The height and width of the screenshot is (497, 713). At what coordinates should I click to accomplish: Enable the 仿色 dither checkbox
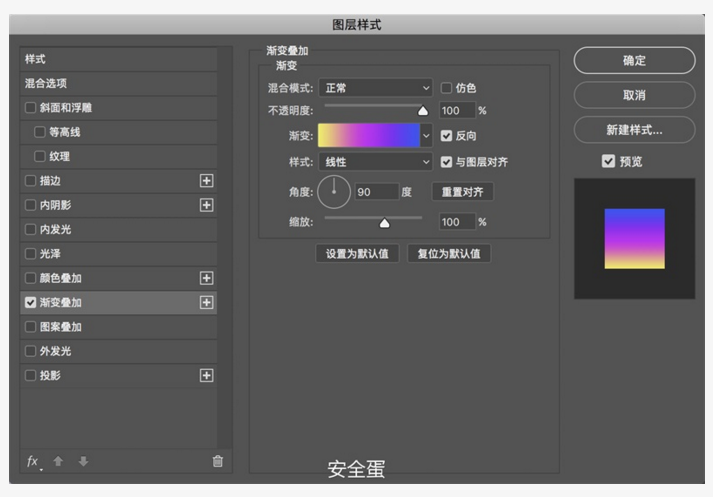pos(447,88)
